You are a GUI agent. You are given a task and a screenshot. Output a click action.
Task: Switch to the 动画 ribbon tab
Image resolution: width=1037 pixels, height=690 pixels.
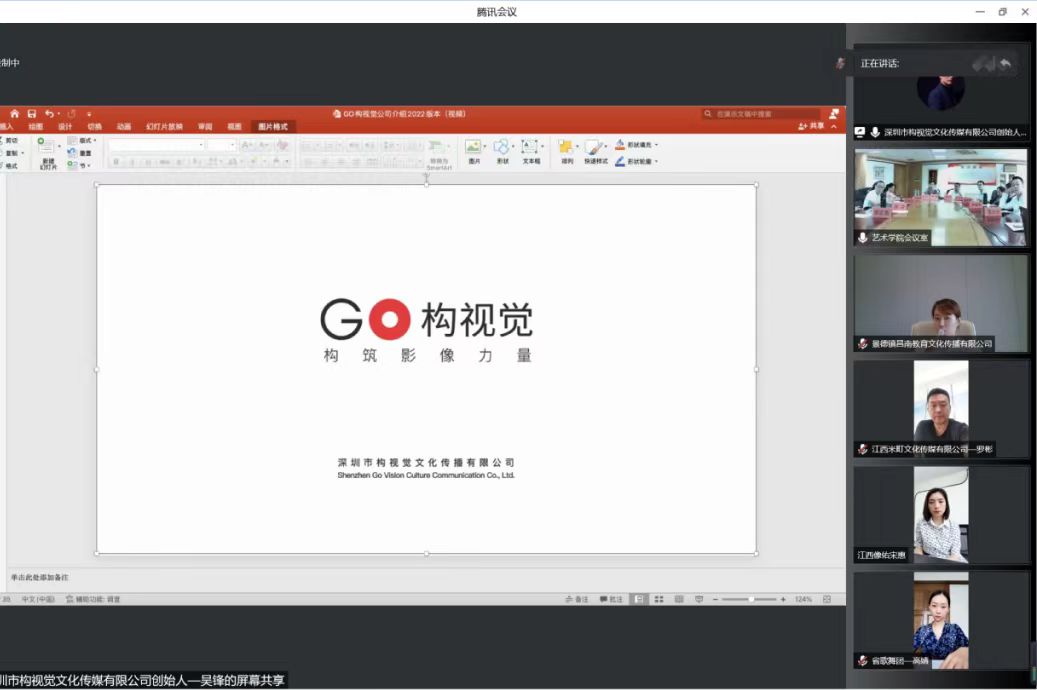pyautogui.click(x=124, y=126)
